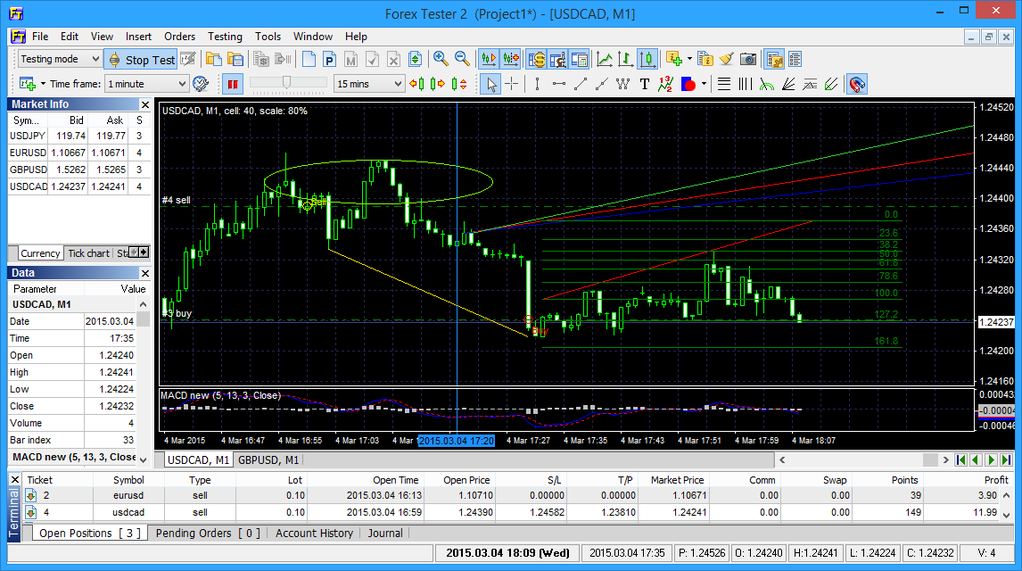Click the zoom out magnifier icon
The width and height of the screenshot is (1022, 571).
coord(462,59)
